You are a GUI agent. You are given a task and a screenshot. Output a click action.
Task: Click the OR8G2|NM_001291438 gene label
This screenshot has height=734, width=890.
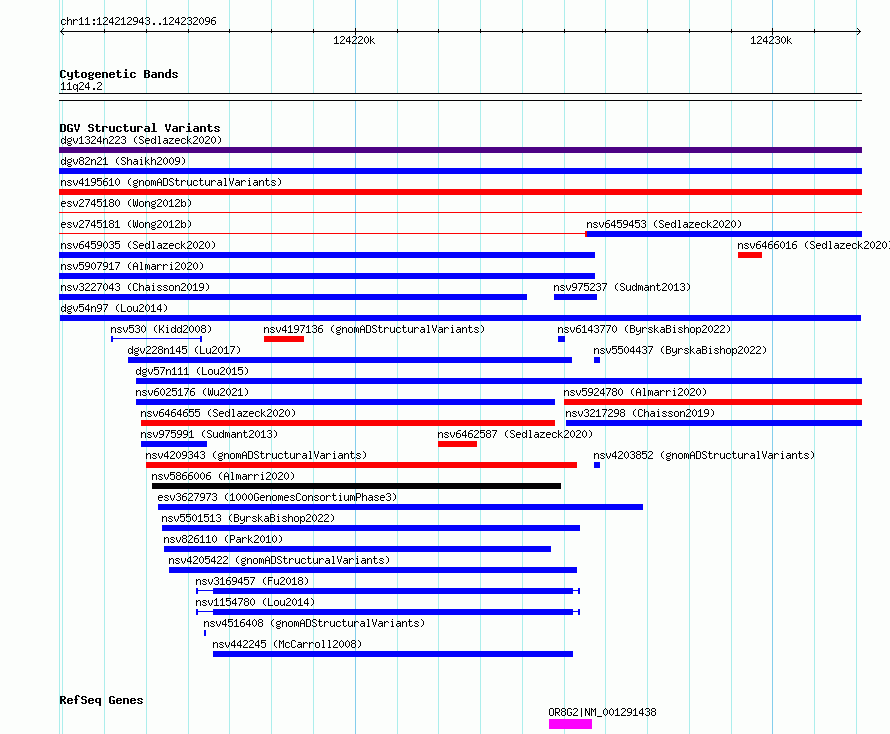coord(602,712)
